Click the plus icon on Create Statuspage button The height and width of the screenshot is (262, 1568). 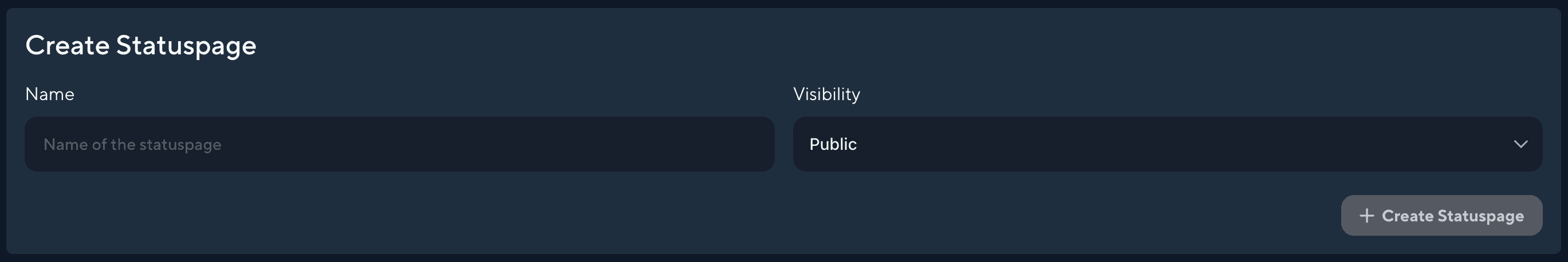1366,216
